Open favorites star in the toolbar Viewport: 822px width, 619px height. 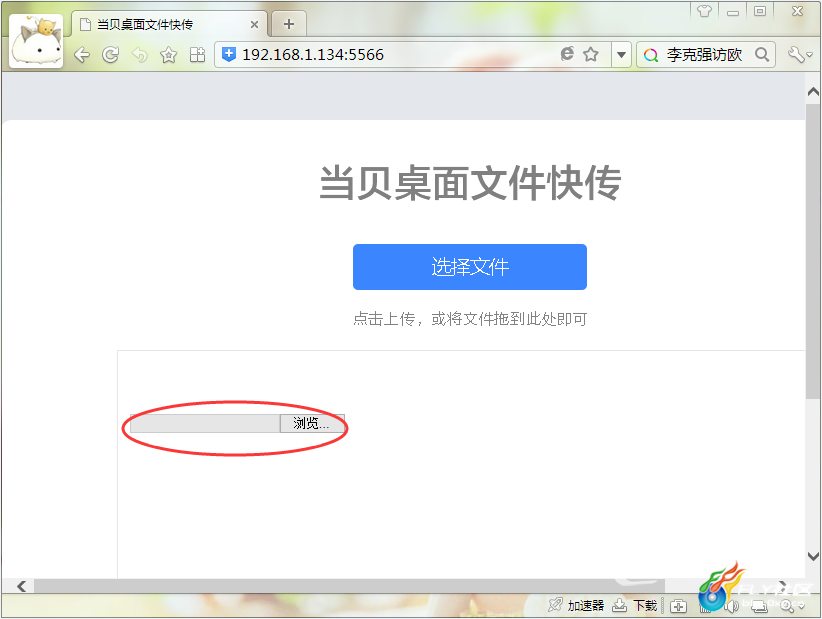tap(168, 55)
